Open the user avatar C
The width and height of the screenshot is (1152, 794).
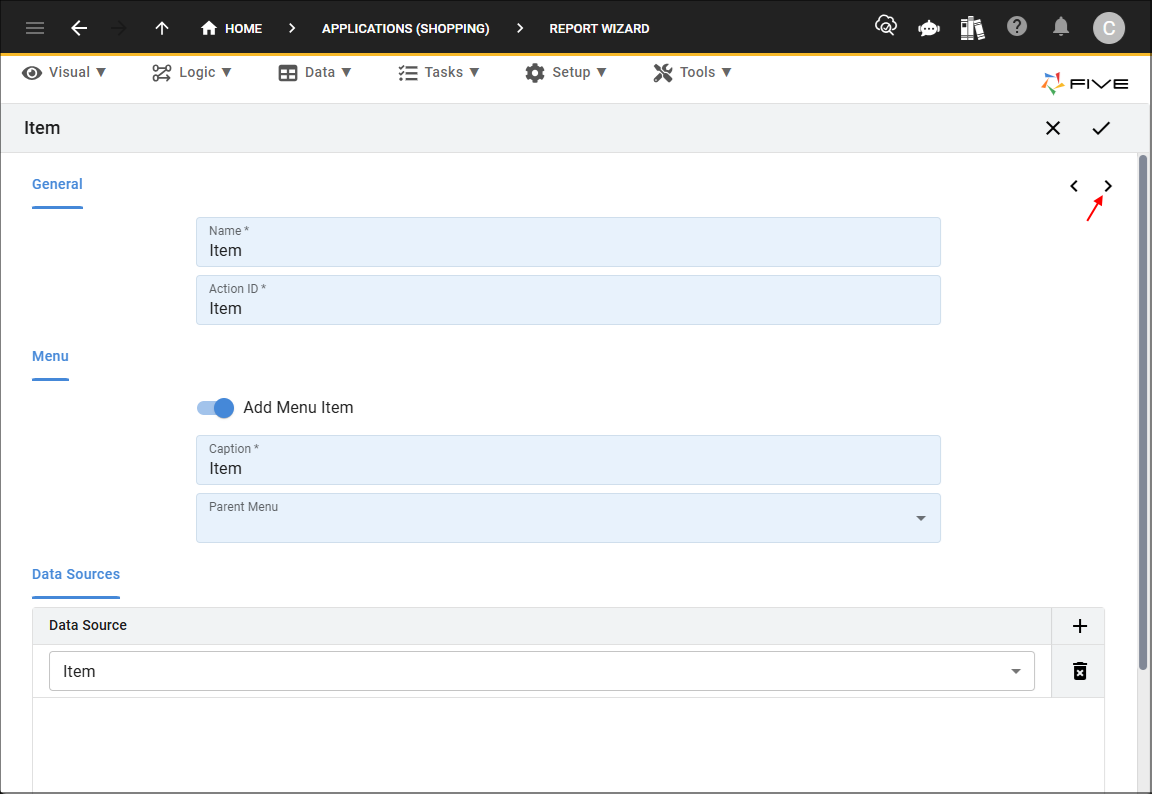[x=1109, y=28]
